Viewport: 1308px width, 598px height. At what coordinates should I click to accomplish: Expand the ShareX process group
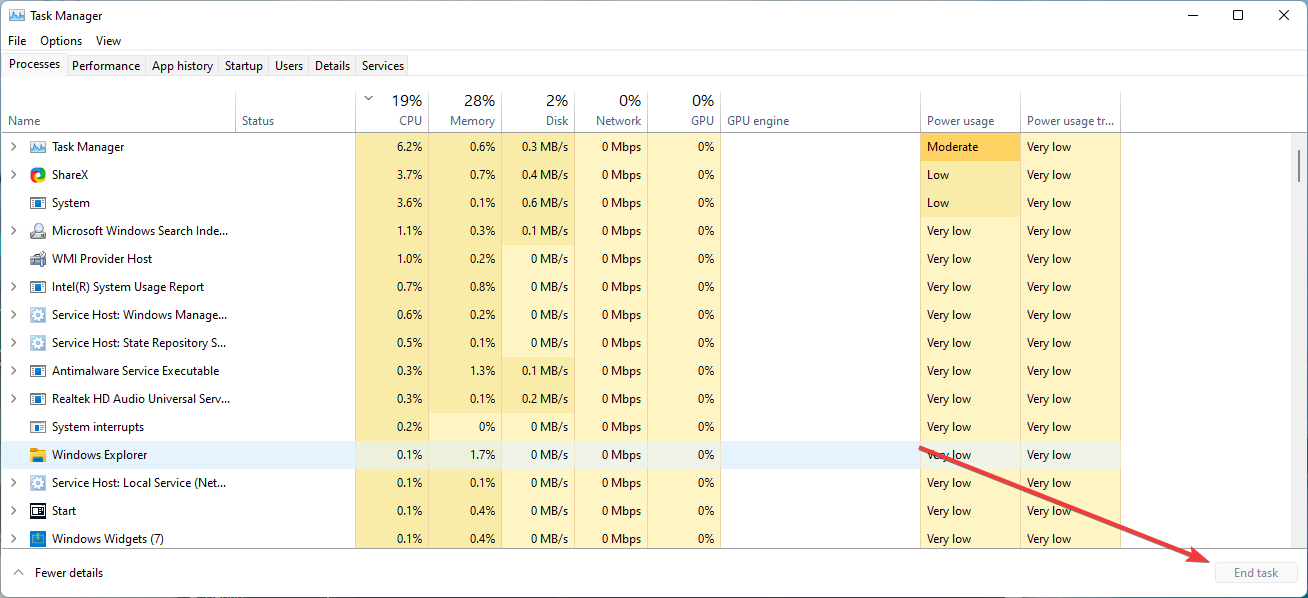tap(13, 175)
